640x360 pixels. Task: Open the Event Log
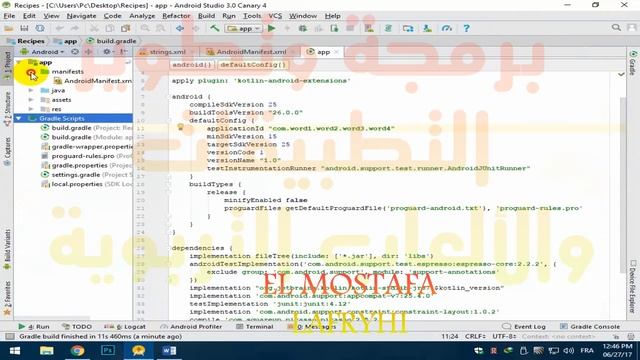tap(524, 327)
